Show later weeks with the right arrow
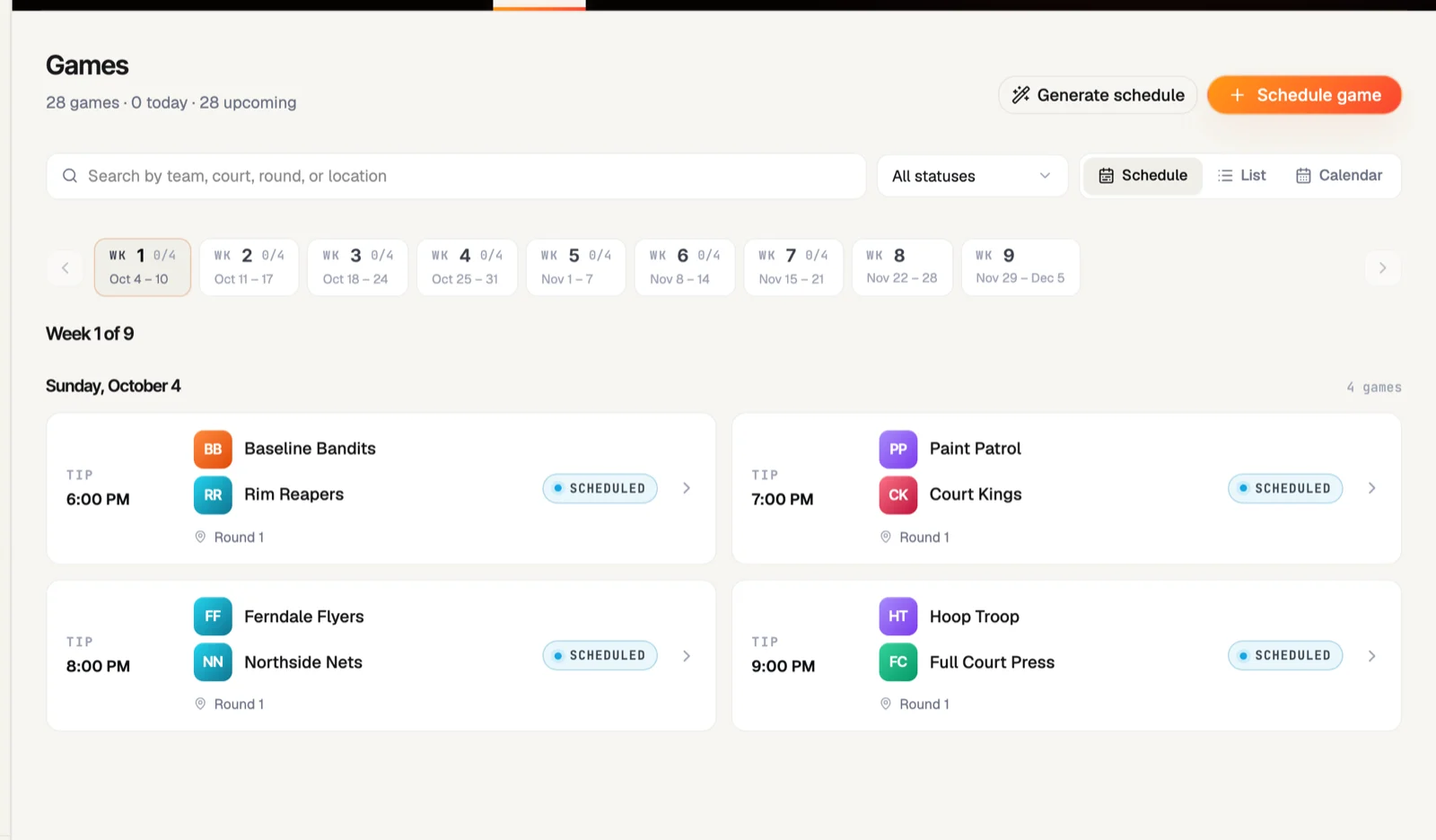The image size is (1436, 840). [x=1383, y=267]
